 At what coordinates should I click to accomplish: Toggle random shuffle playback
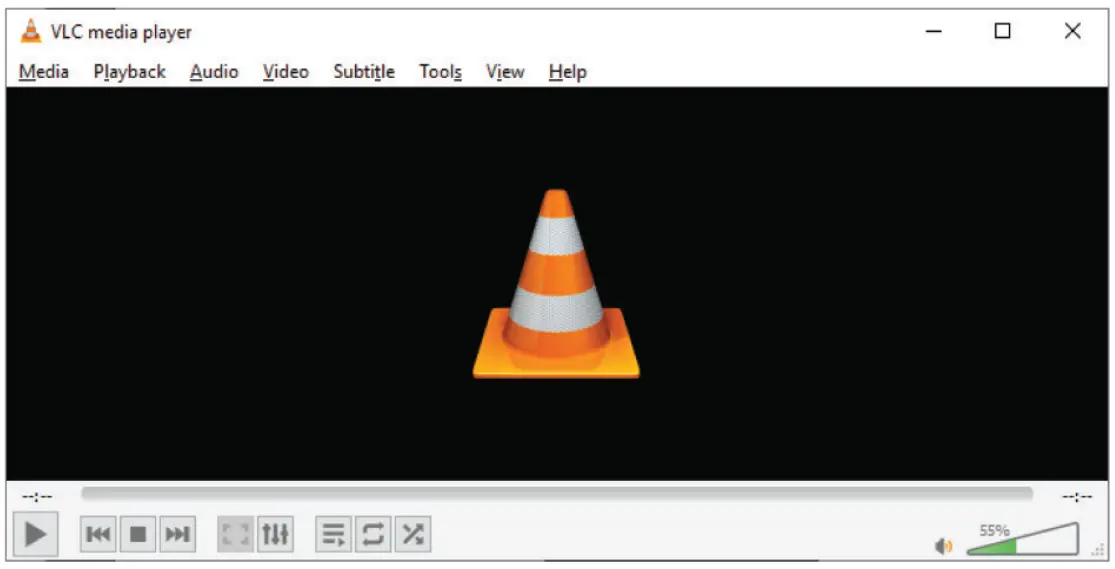(x=412, y=534)
